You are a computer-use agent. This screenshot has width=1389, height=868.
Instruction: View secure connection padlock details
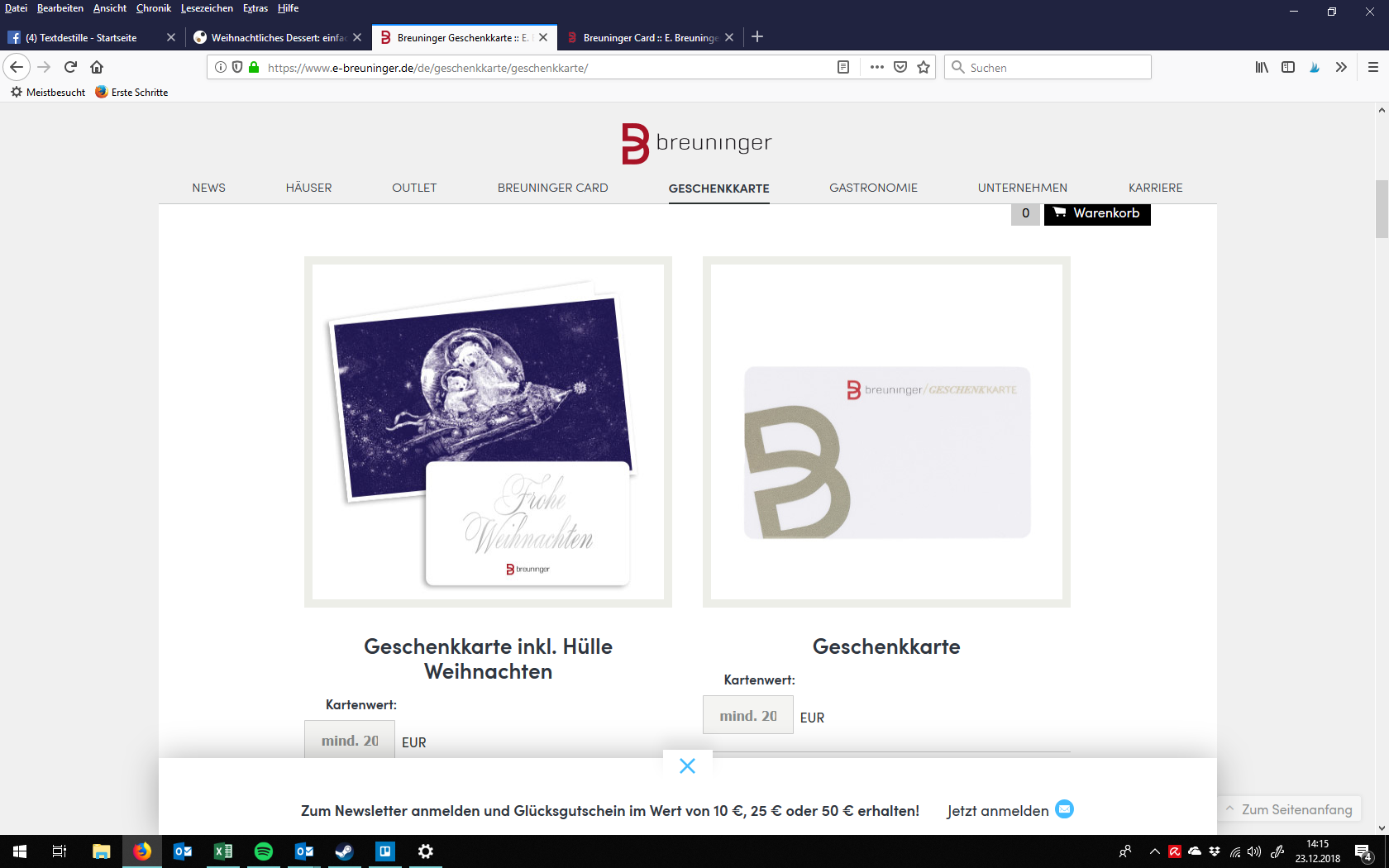pyautogui.click(x=254, y=67)
